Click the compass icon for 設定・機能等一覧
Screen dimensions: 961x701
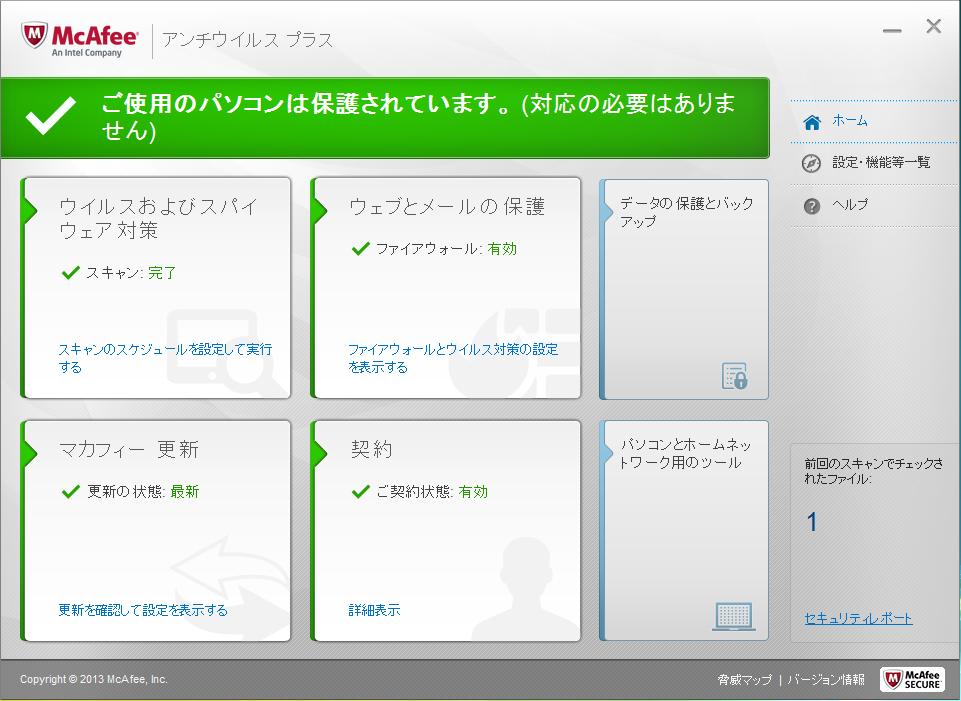[x=811, y=164]
